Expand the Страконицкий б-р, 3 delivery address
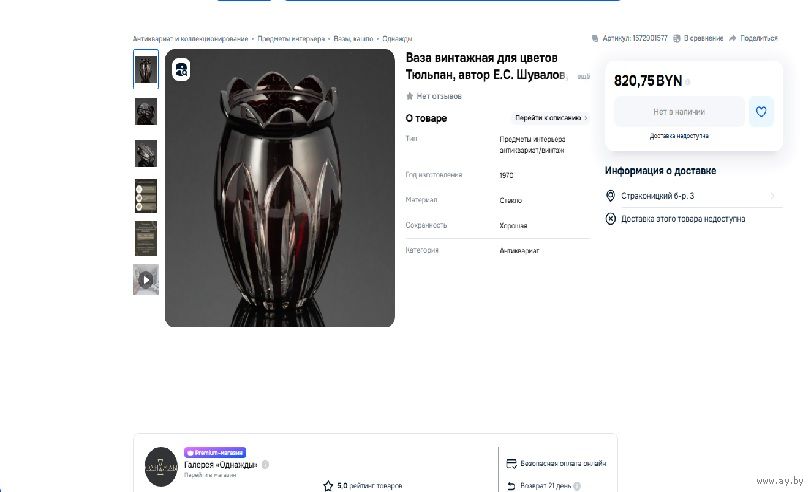Screen dimensions: 811x492 771,196
